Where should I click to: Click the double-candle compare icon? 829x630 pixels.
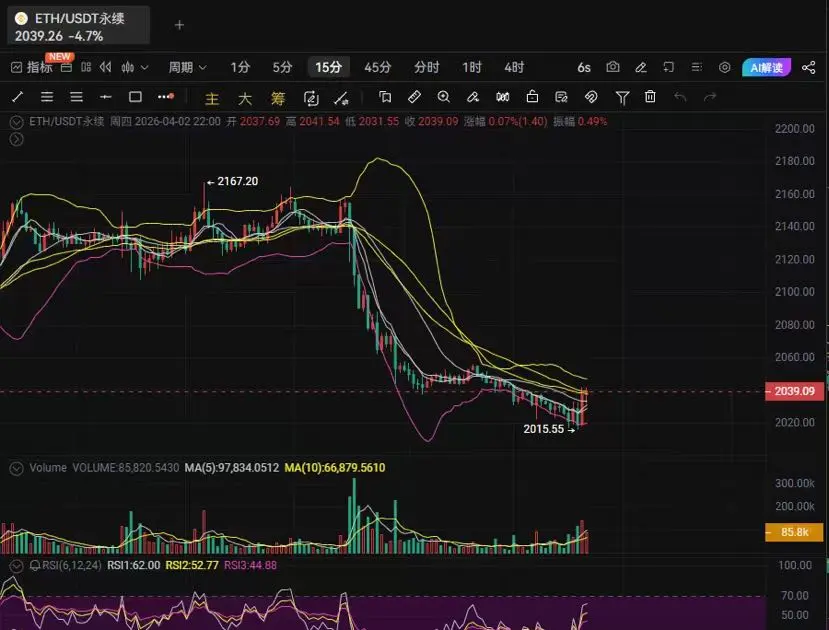(x=503, y=97)
